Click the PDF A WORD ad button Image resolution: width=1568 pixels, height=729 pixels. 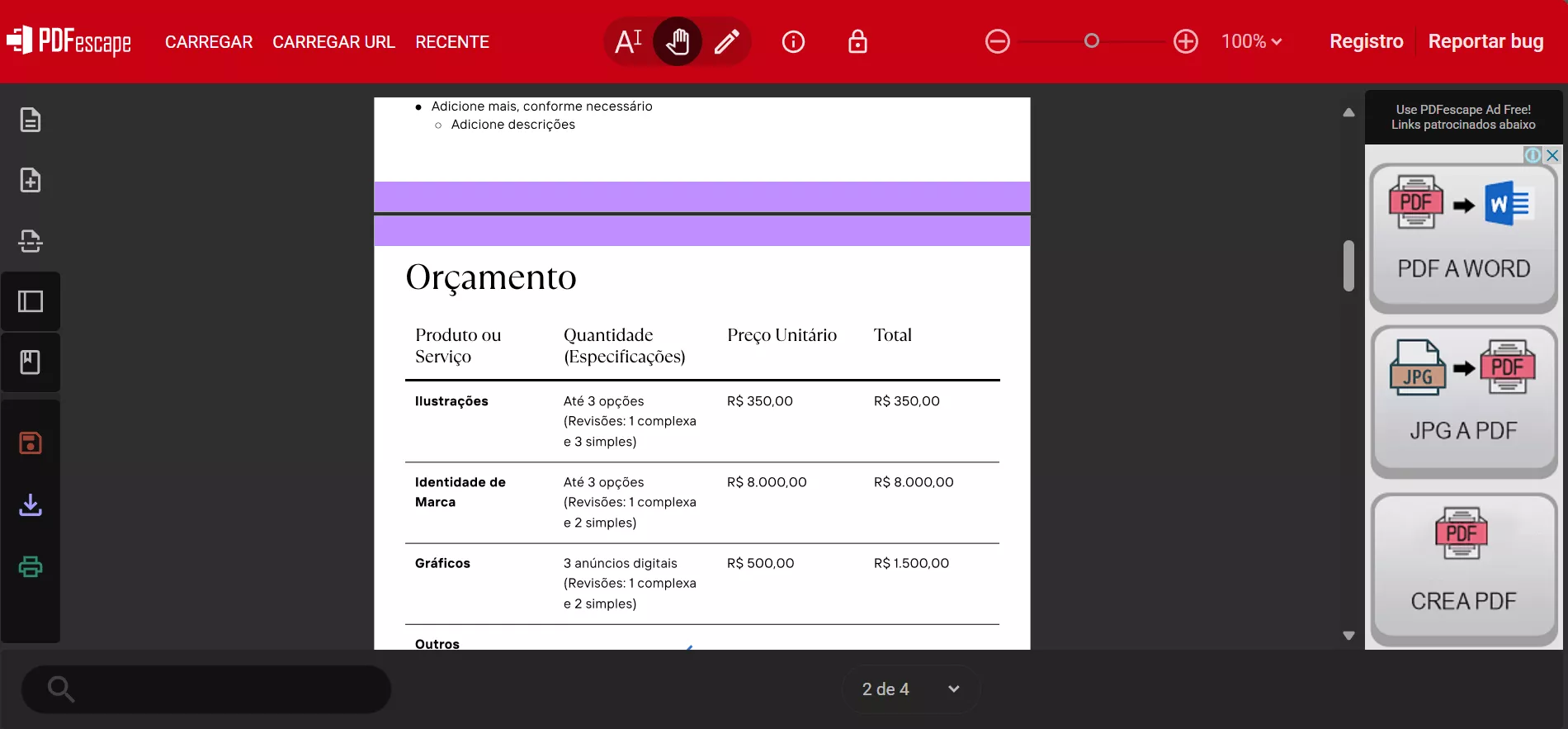[x=1464, y=238]
